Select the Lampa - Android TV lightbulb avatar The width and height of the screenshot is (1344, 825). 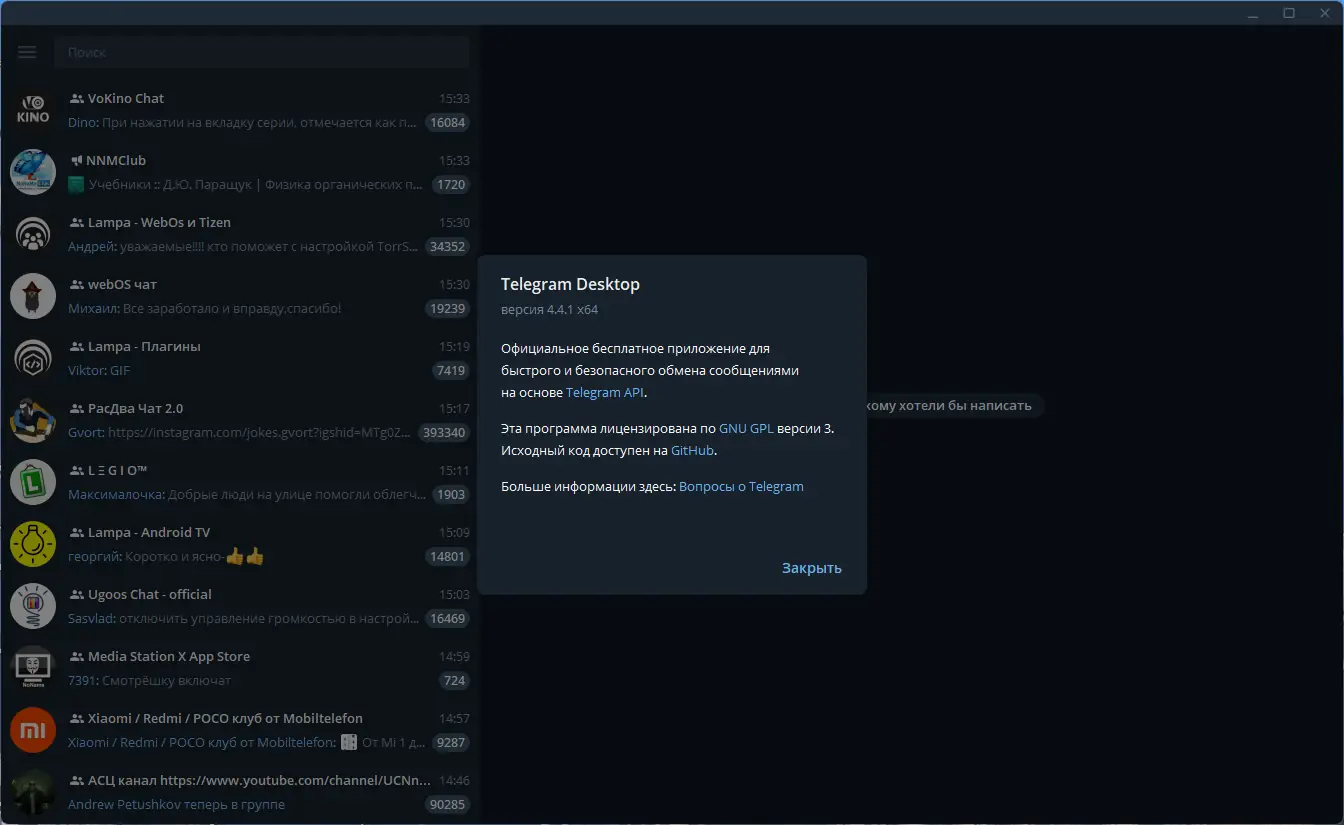tap(33, 544)
